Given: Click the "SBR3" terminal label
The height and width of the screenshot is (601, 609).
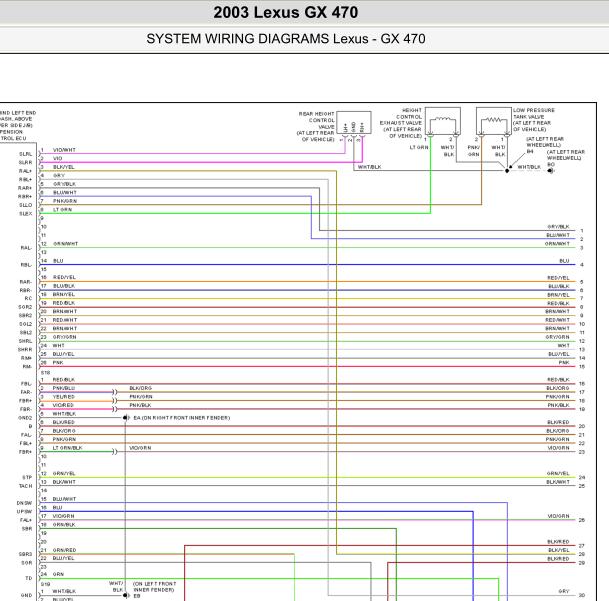Looking at the screenshot, I should tap(26, 554).
